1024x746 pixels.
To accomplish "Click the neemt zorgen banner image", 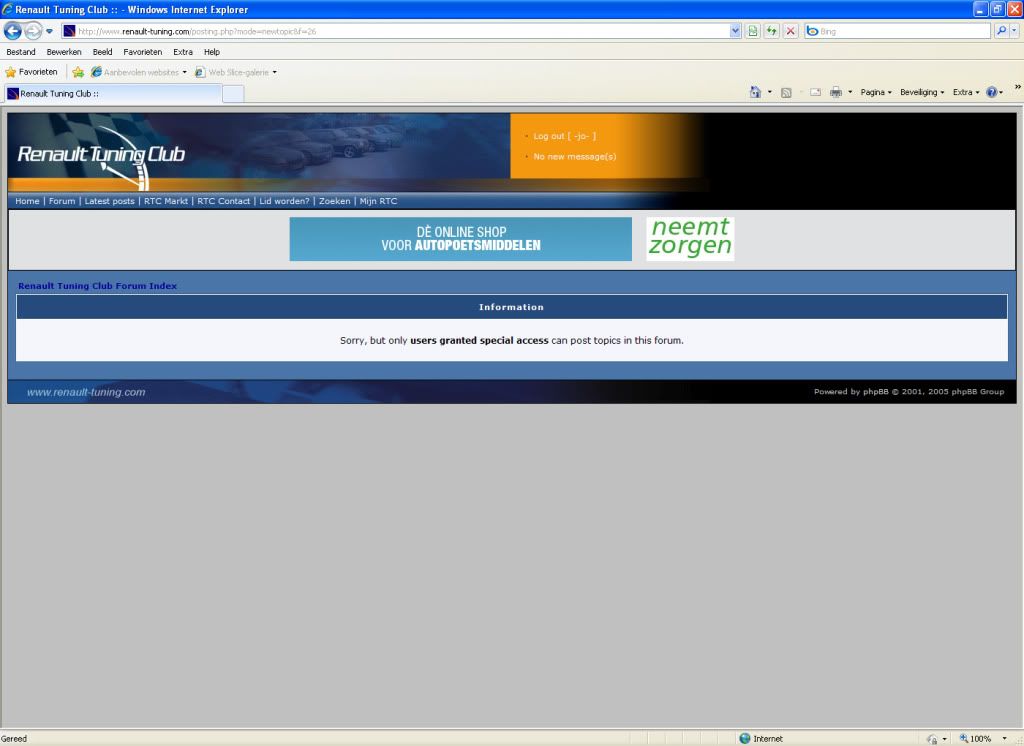I will tap(690, 239).
